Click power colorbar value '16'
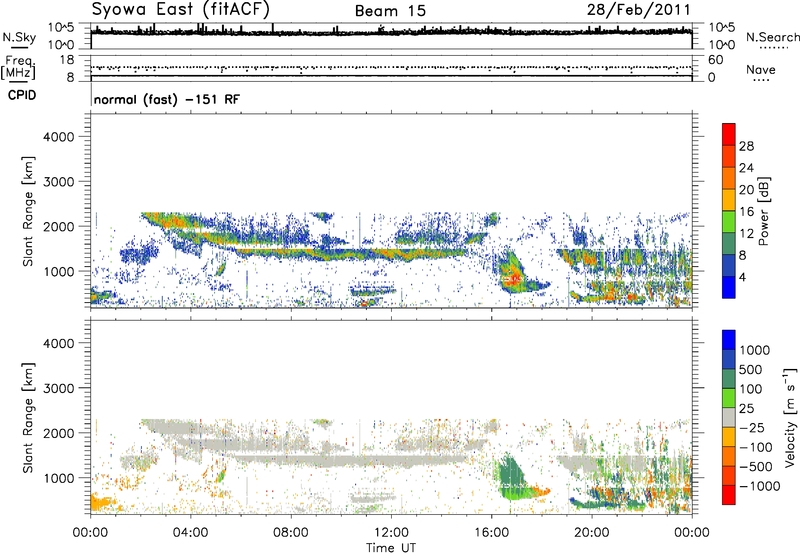This screenshot has width=800, height=554. tap(746, 212)
